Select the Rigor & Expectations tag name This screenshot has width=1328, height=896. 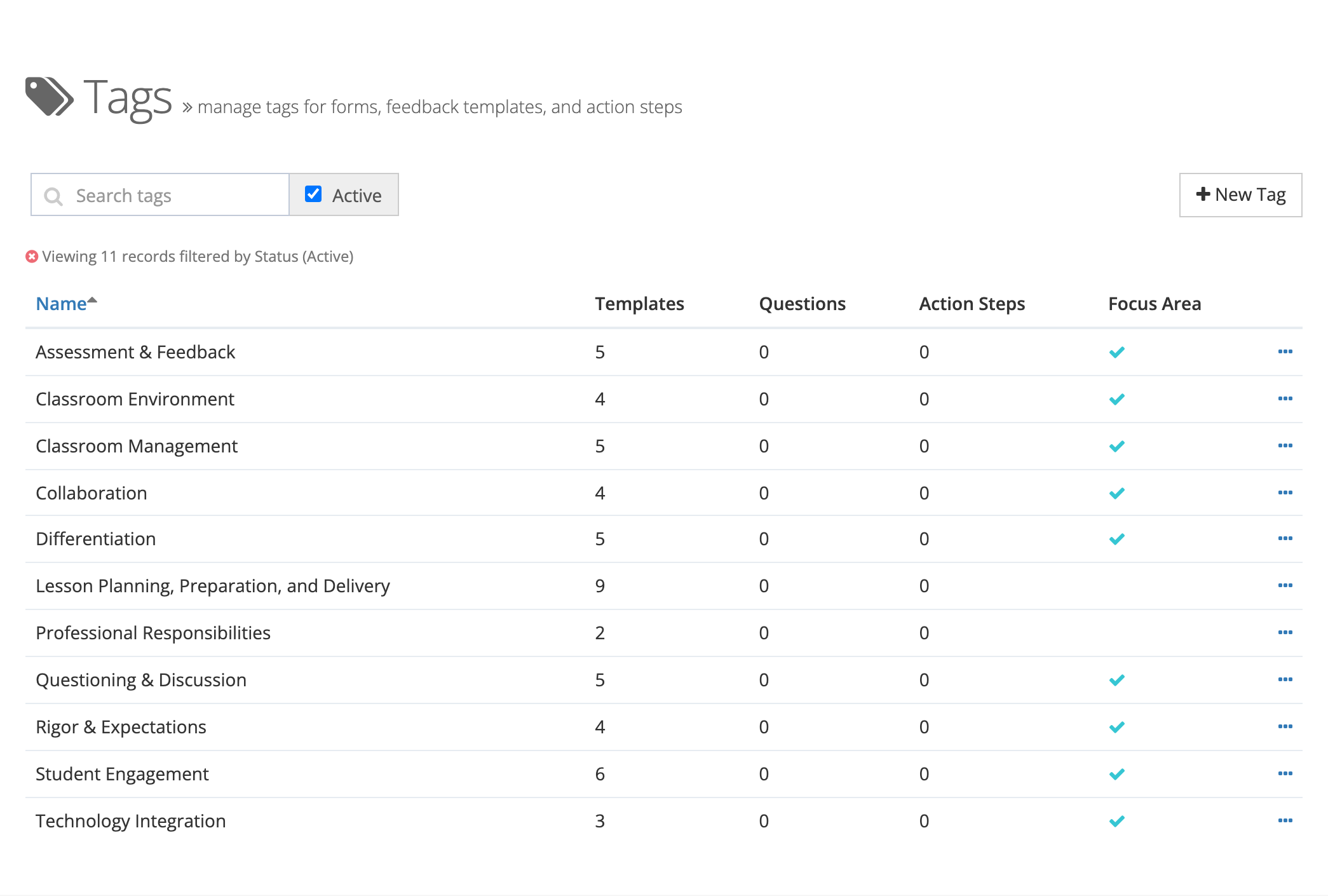click(121, 727)
